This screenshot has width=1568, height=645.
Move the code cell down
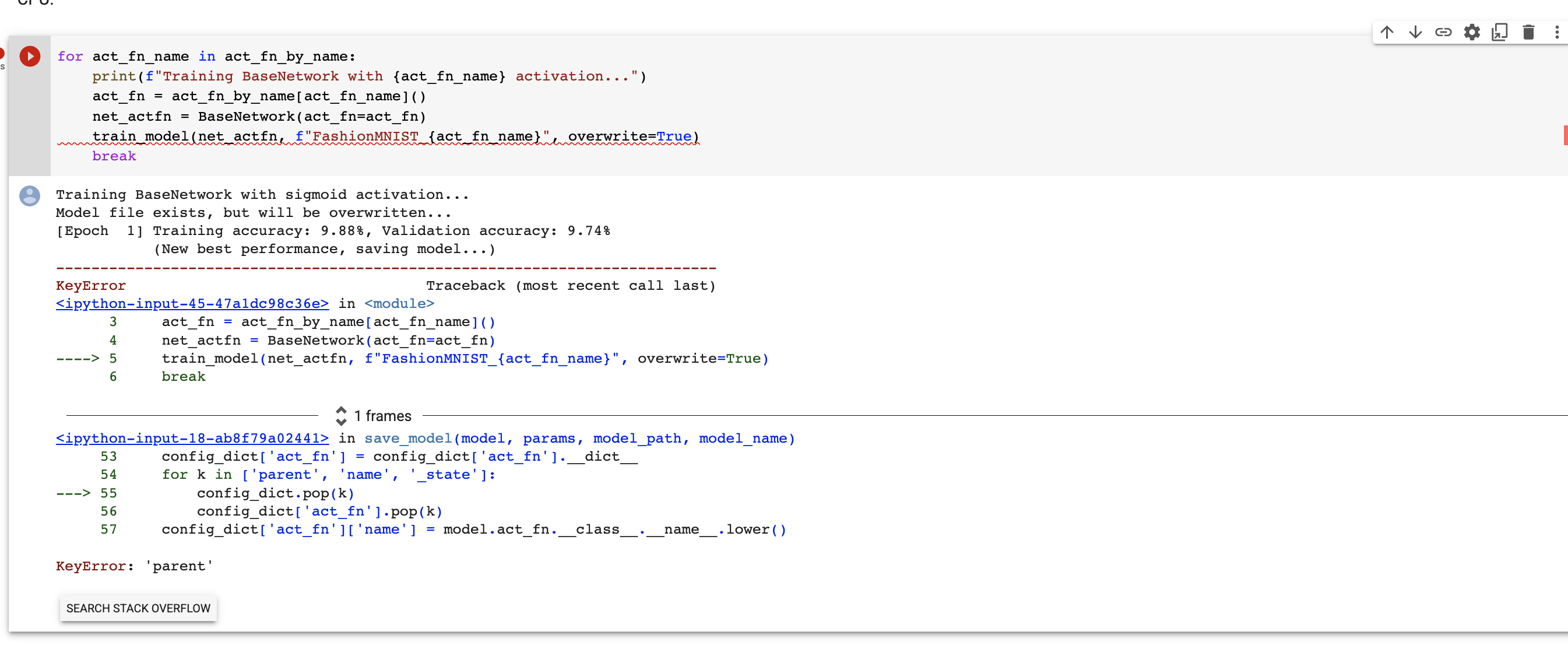pos(1415,32)
